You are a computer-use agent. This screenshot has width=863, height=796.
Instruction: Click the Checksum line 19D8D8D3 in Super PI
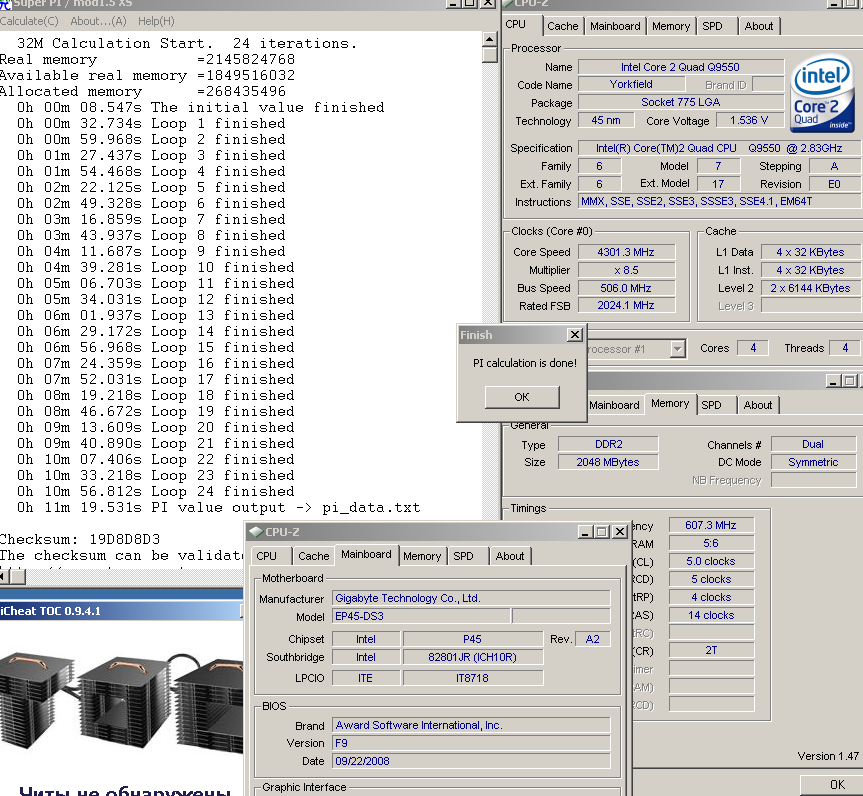80,539
